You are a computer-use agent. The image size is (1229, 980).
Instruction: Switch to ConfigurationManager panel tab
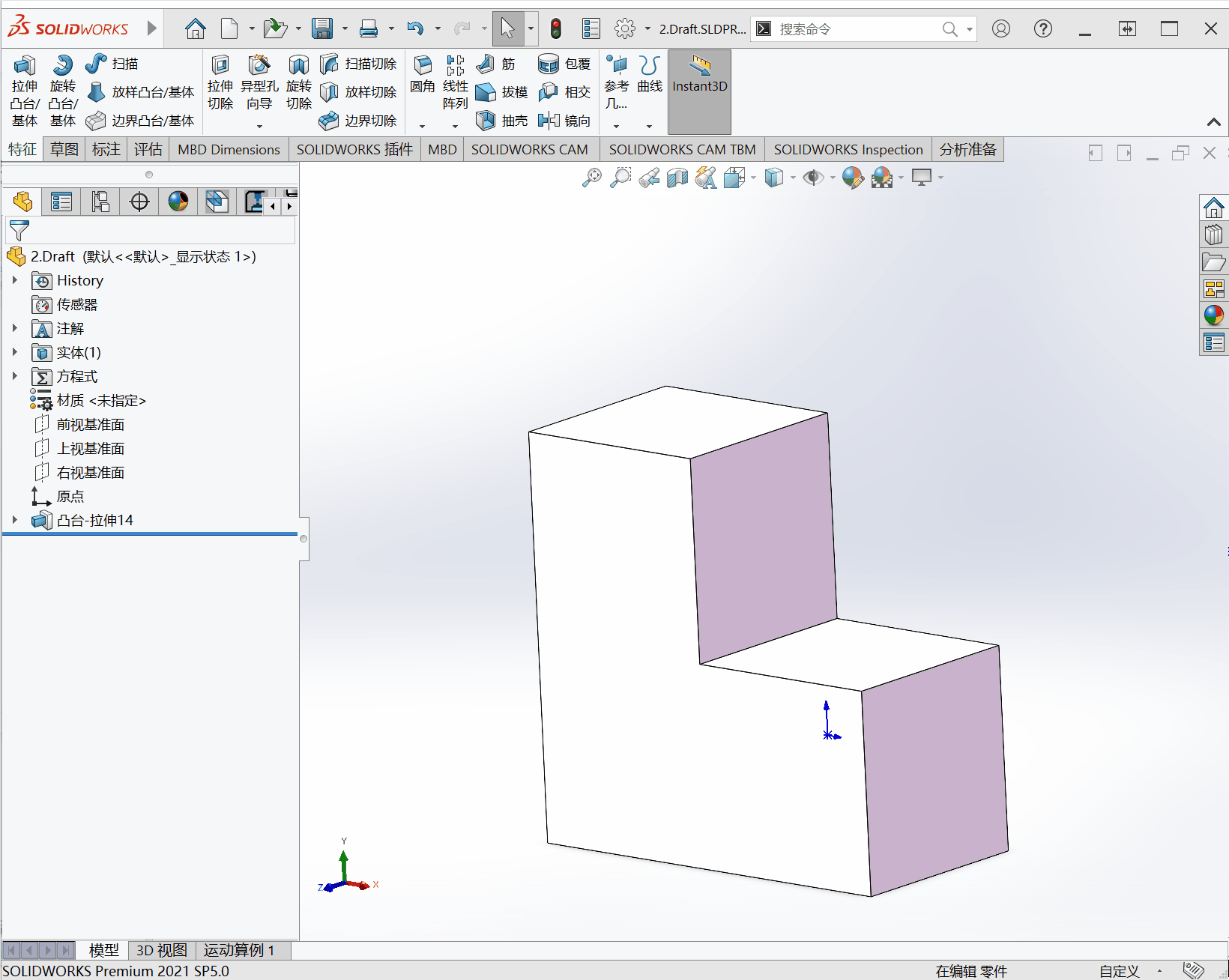[100, 202]
